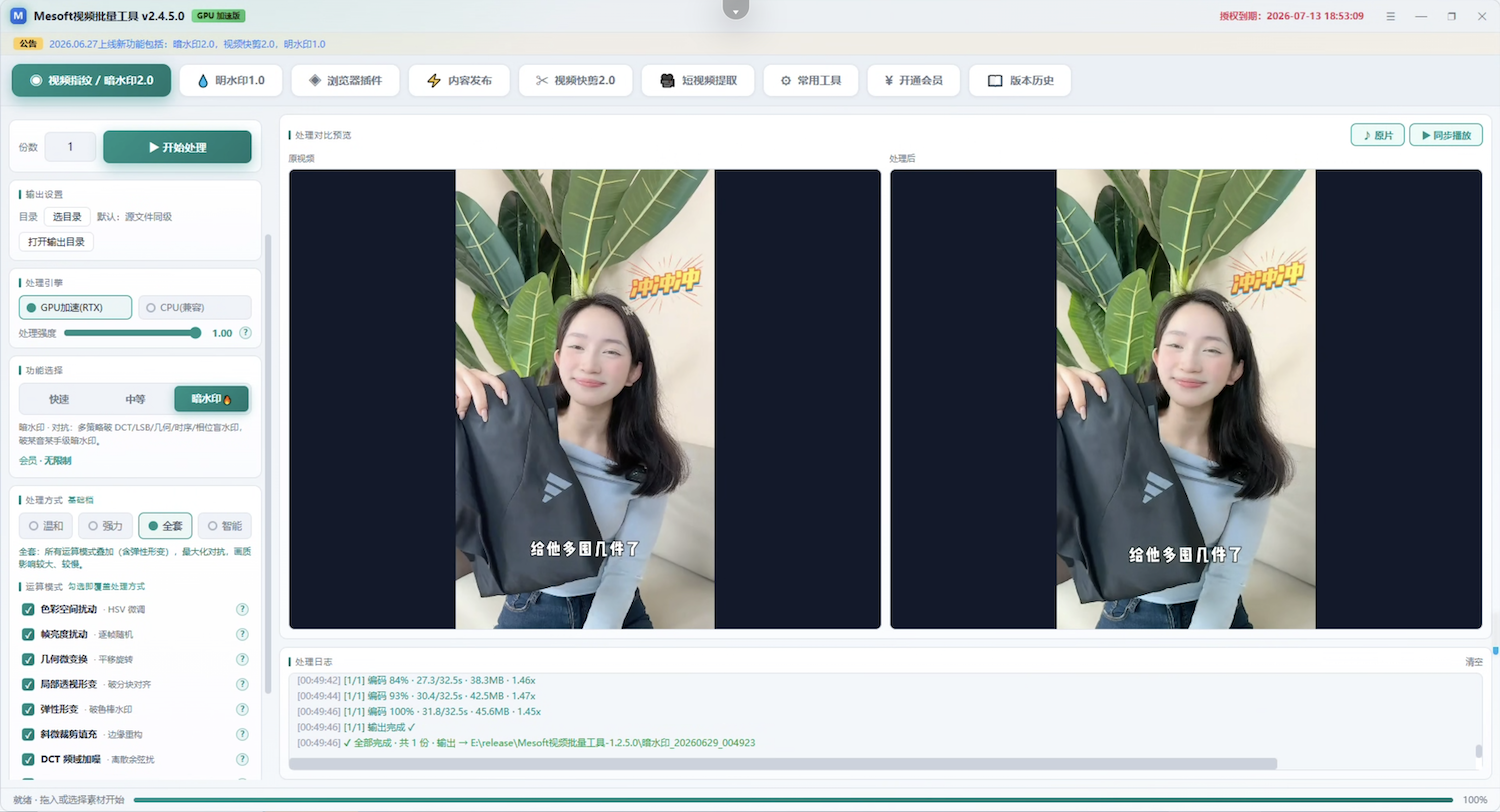Screen dimensions: 1500x812
Task: Open help for 处理强度 slider
Action: click(245, 333)
